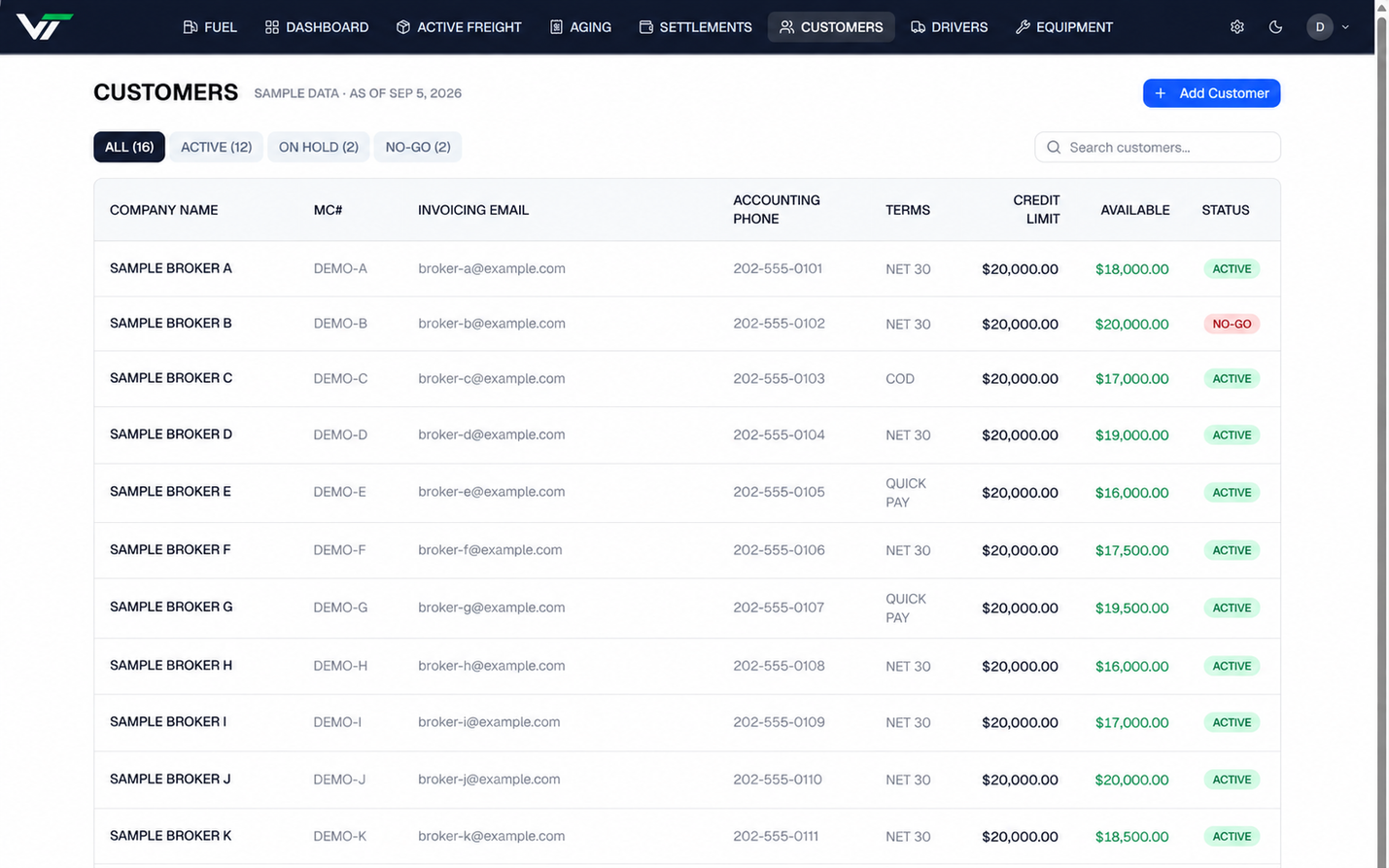
Task: Click email broker-c@example.com
Action: point(492,378)
